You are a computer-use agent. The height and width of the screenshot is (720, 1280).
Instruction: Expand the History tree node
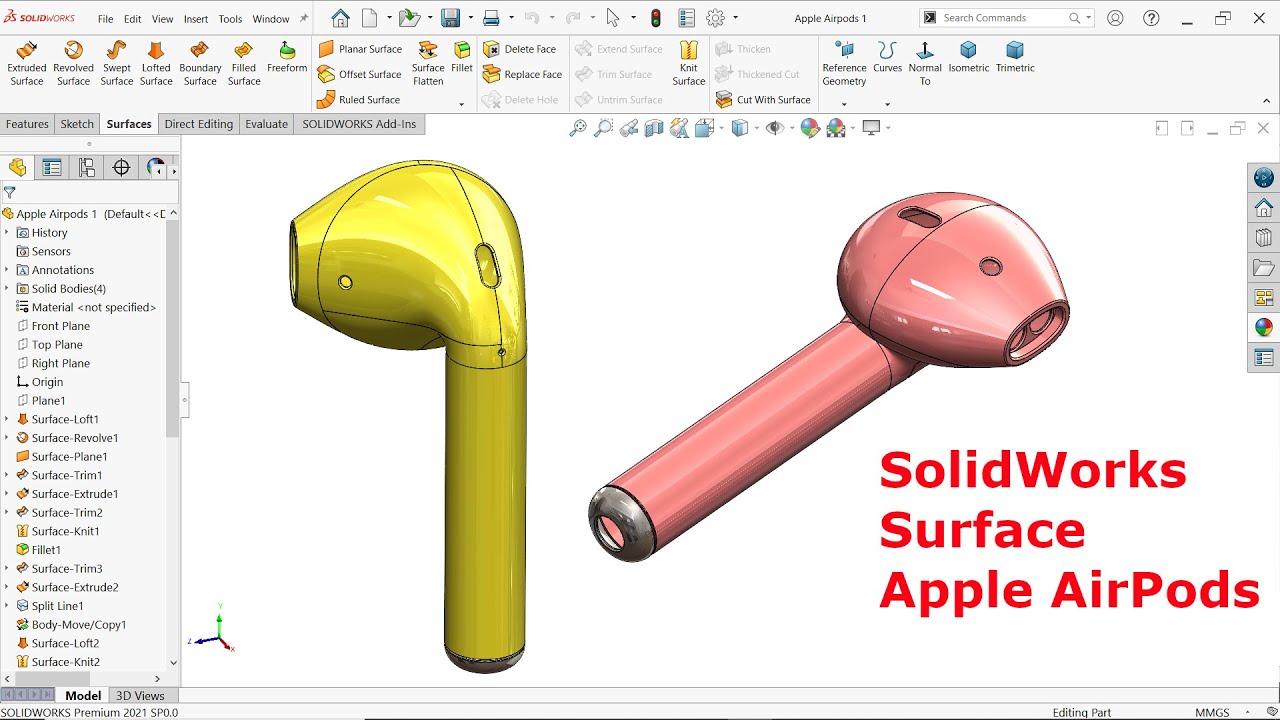pyautogui.click(x=6, y=233)
